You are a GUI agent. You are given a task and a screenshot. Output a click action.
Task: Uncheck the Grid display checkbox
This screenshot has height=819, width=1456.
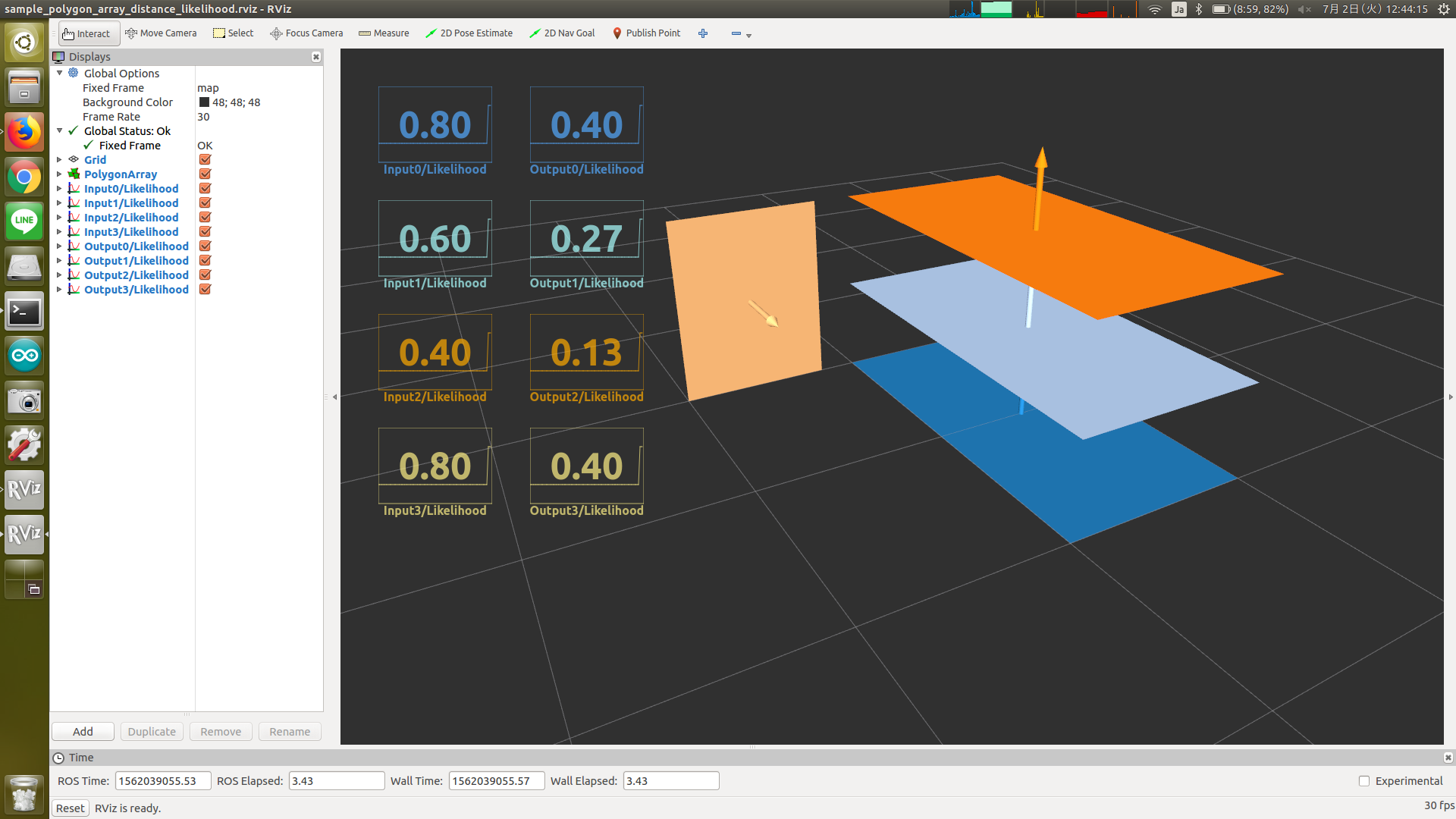click(205, 160)
